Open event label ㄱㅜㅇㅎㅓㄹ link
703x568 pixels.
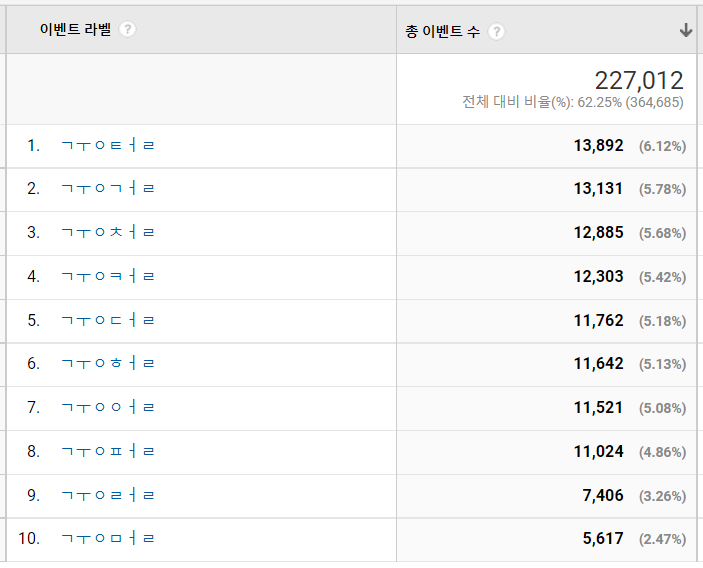[108, 363]
